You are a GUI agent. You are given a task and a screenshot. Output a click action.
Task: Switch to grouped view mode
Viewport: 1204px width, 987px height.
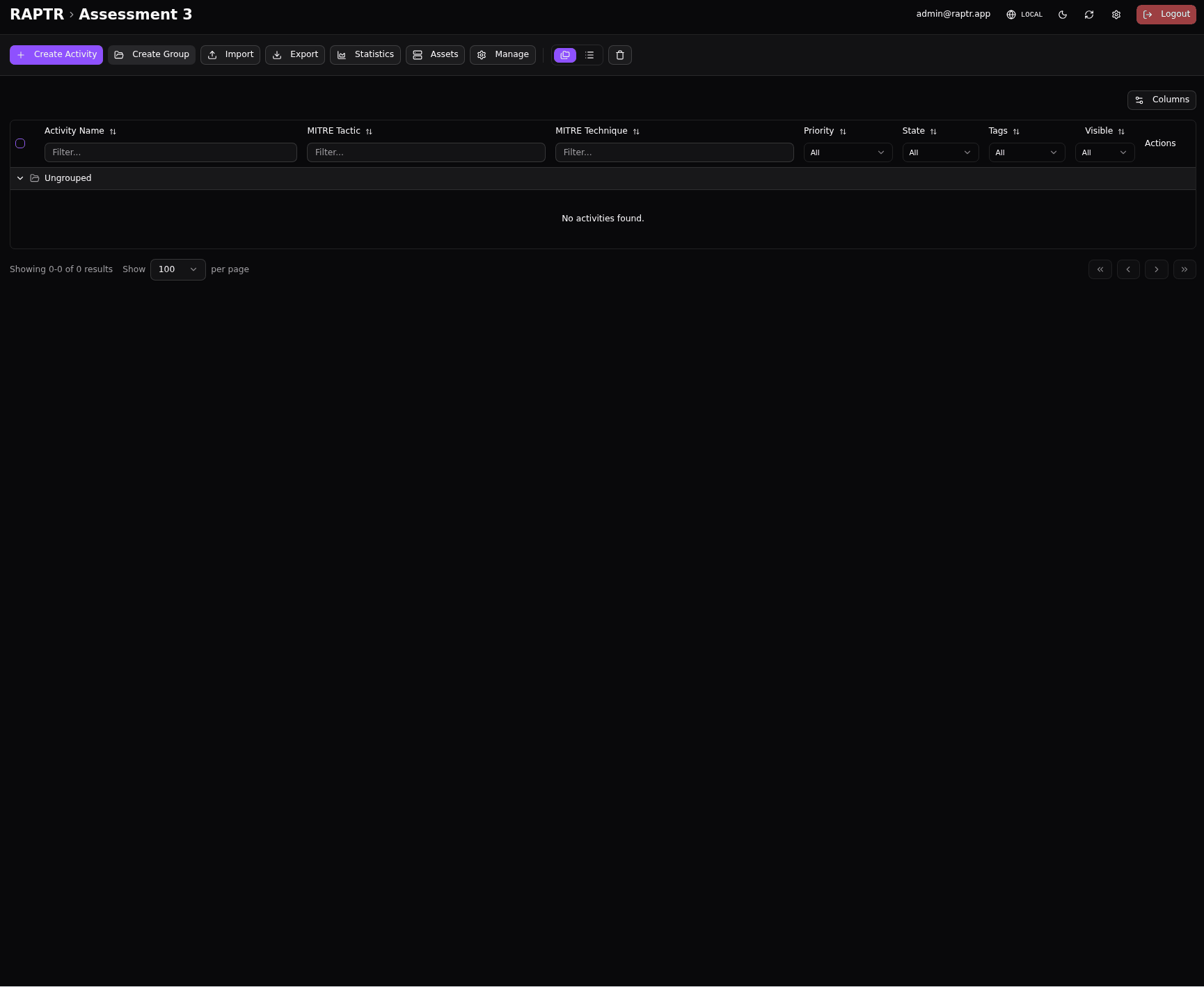click(x=564, y=54)
